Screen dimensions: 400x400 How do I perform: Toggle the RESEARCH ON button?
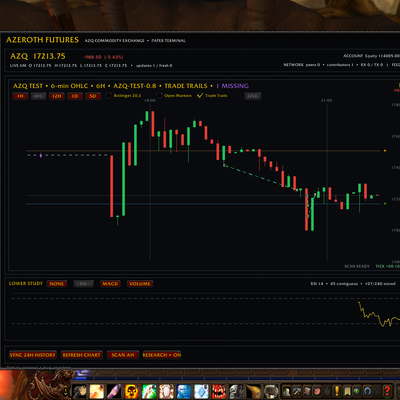[x=162, y=355]
